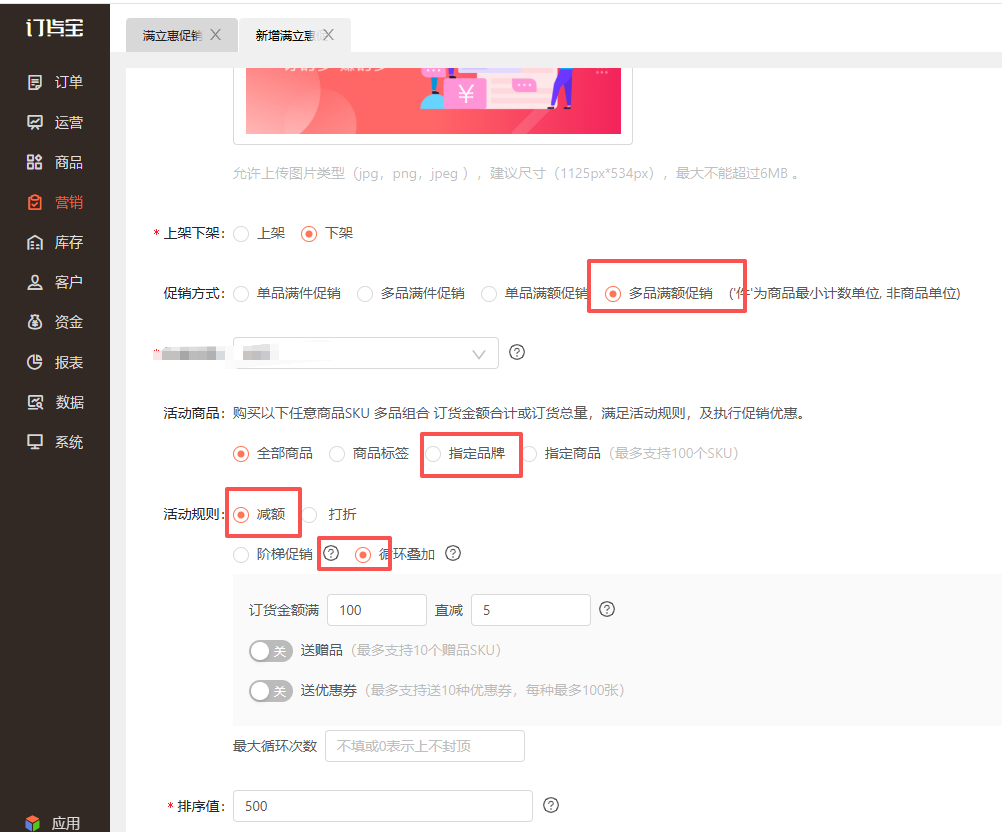Open 库存 menu in sidebar
1002x832 pixels.
point(55,242)
